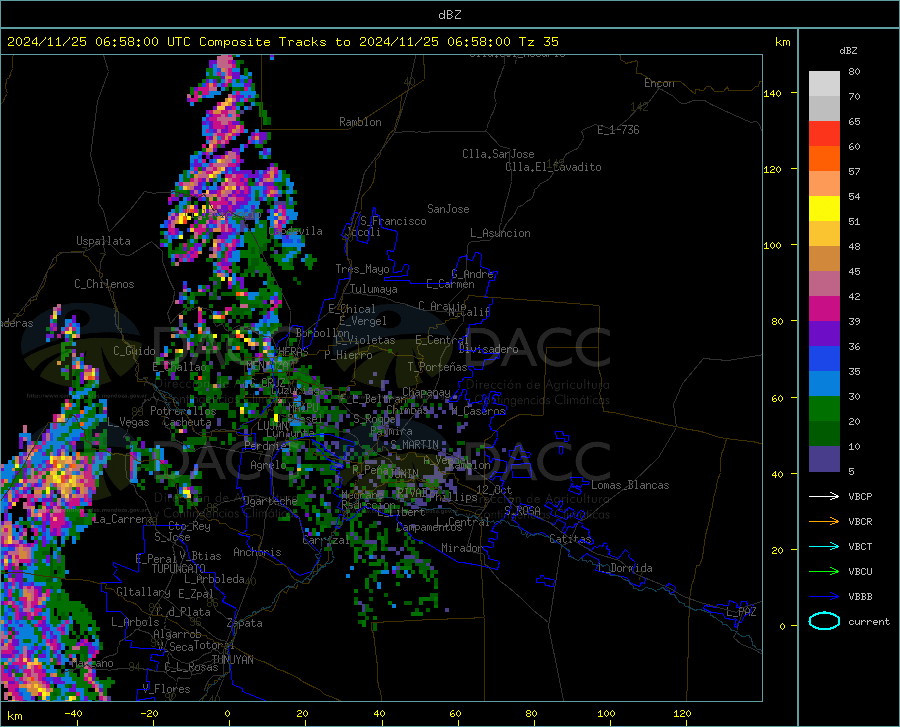
Task: Click the Chapanay map label
Action: point(426,392)
